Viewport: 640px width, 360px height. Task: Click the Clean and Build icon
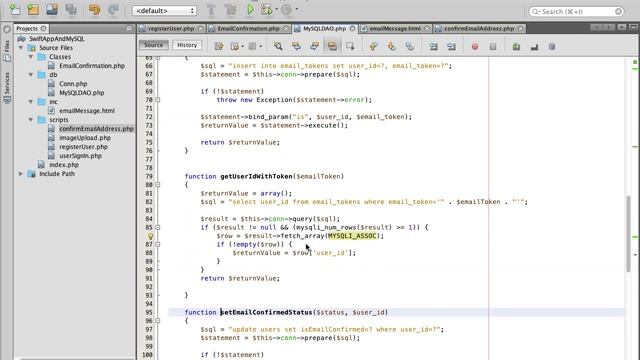click(230, 9)
